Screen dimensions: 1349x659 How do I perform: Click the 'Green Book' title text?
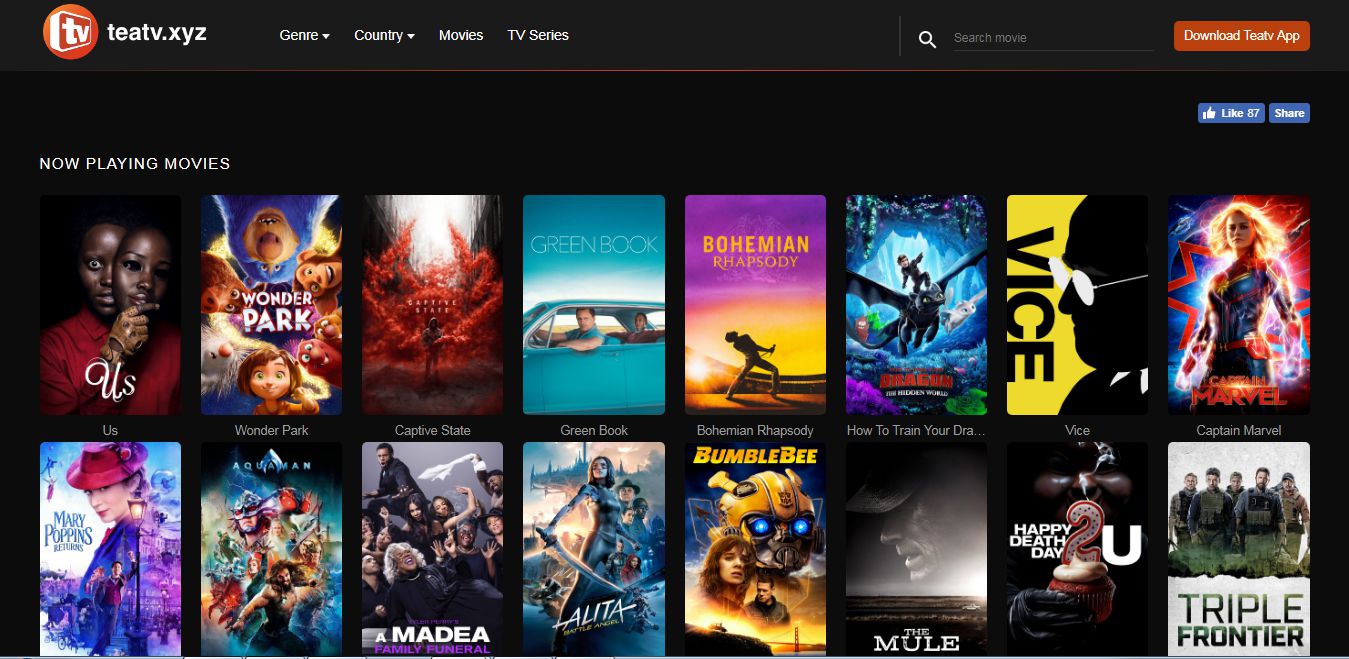point(594,430)
